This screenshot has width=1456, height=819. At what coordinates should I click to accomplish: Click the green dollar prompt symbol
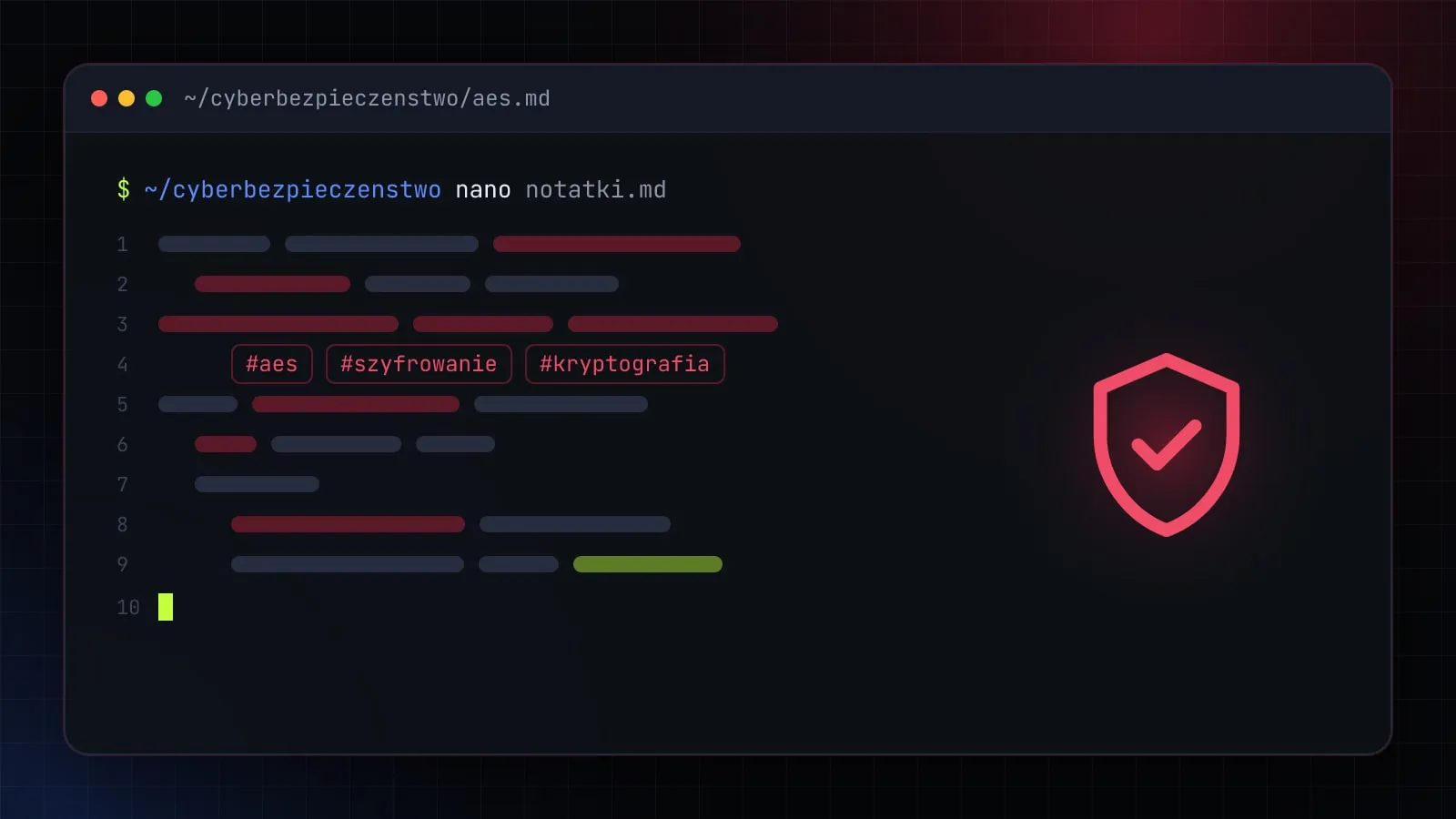(x=124, y=189)
